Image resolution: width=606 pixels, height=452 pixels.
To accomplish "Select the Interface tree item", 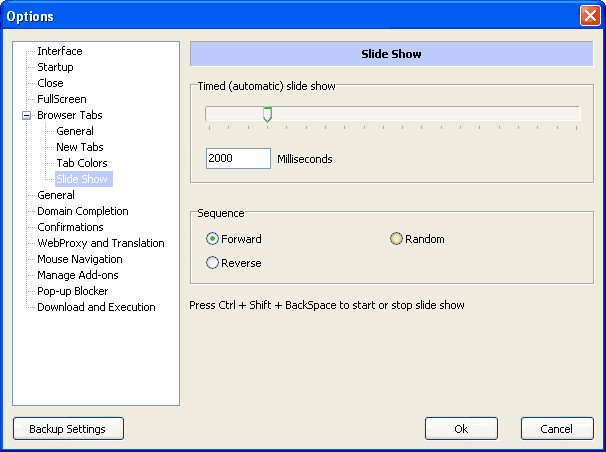I will pos(60,51).
